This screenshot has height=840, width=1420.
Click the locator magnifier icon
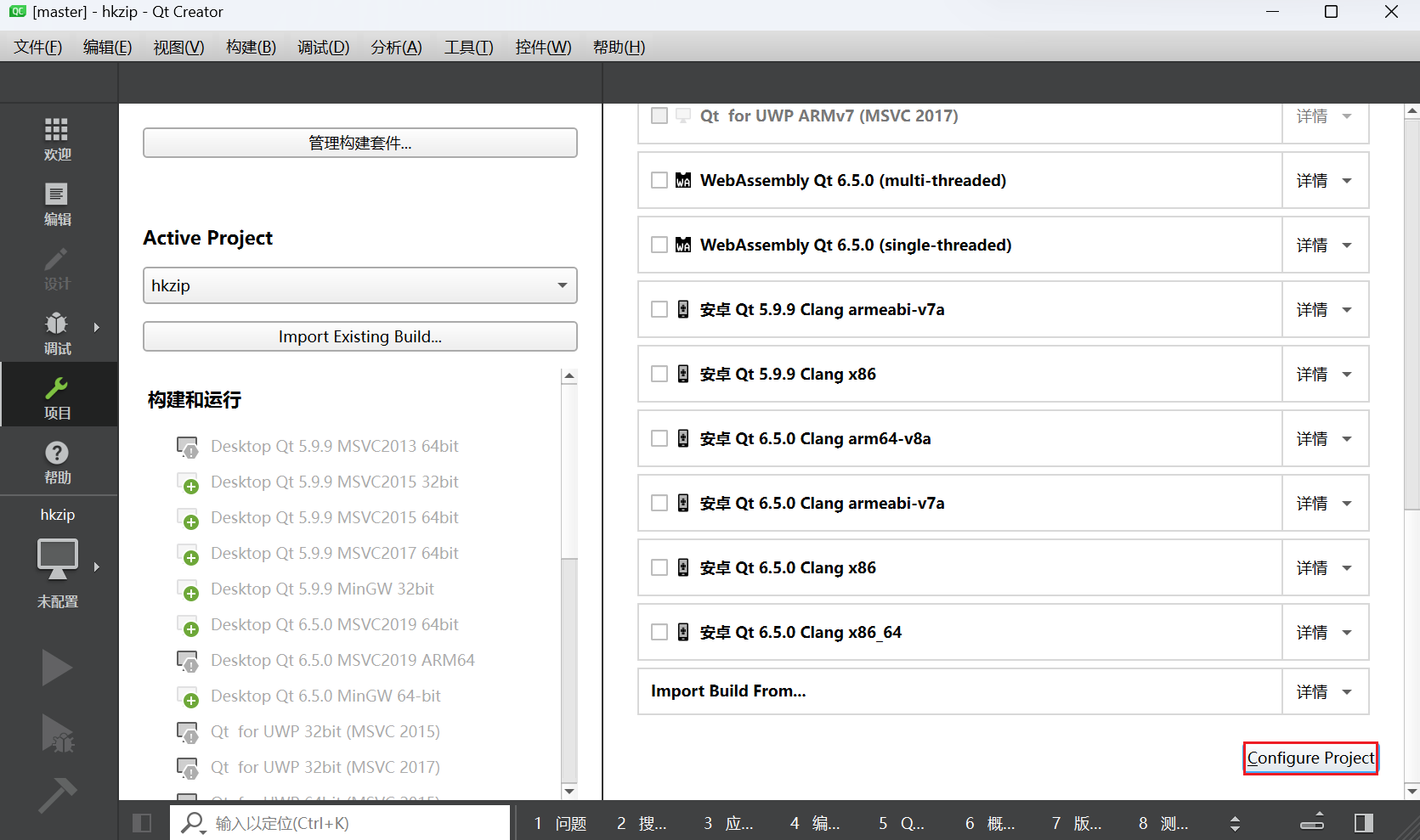[x=194, y=822]
